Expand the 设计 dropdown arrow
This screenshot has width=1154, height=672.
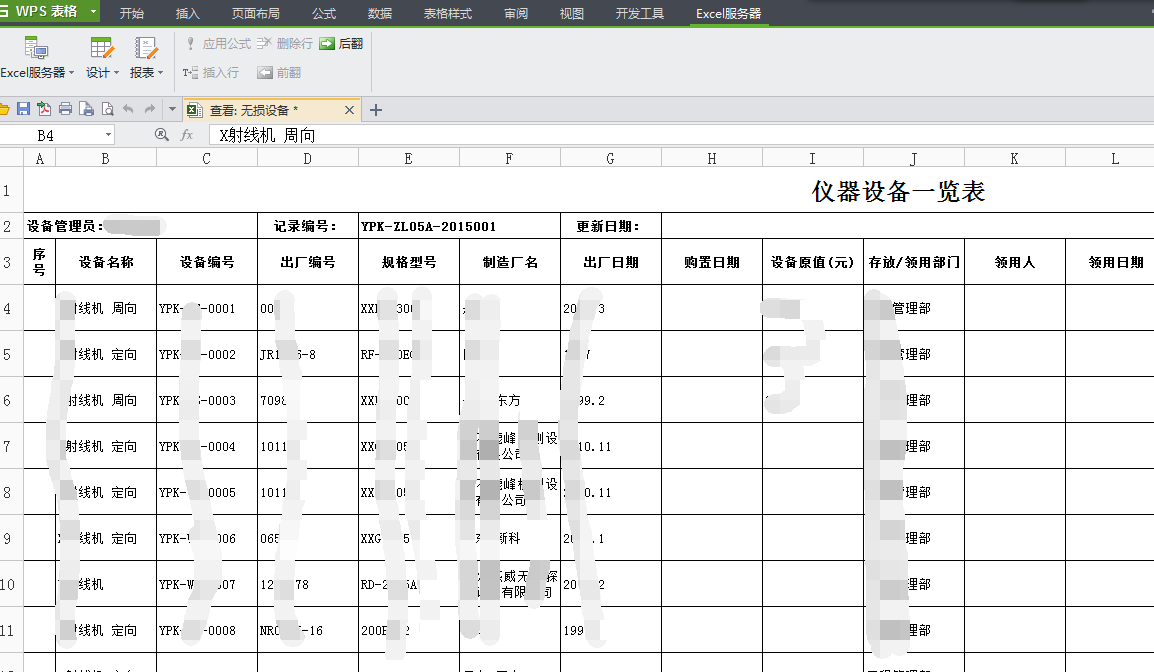click(116, 73)
